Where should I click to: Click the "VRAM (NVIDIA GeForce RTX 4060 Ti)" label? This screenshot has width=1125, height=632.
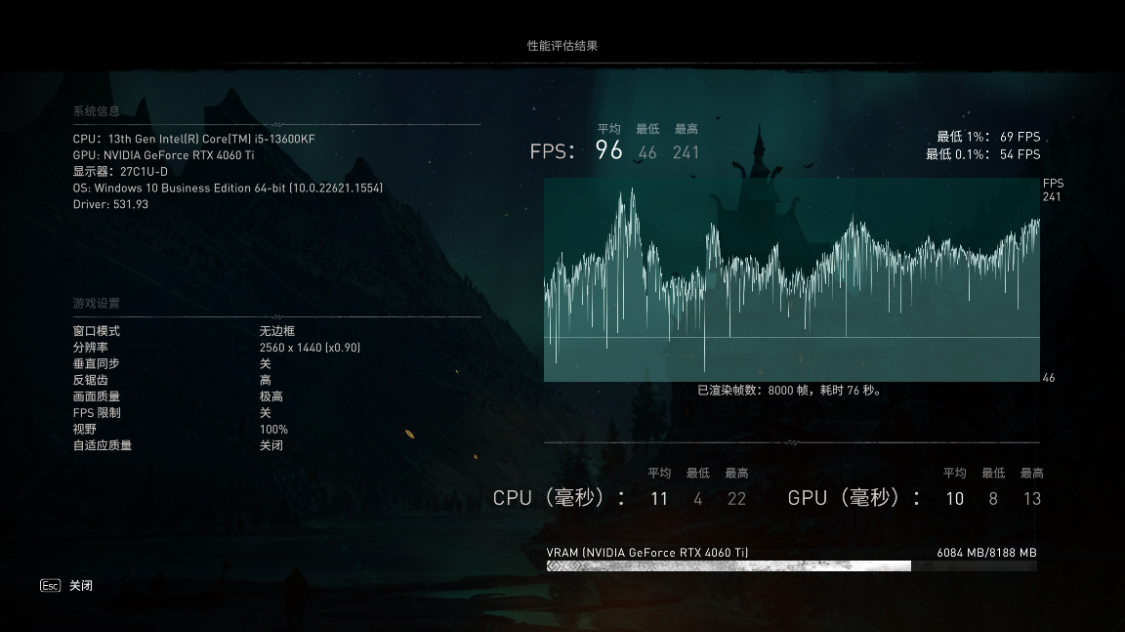(x=647, y=552)
